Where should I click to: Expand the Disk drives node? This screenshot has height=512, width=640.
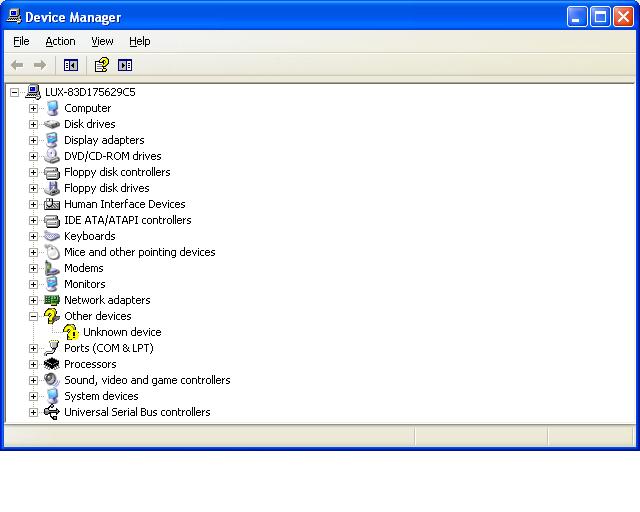coord(33,124)
